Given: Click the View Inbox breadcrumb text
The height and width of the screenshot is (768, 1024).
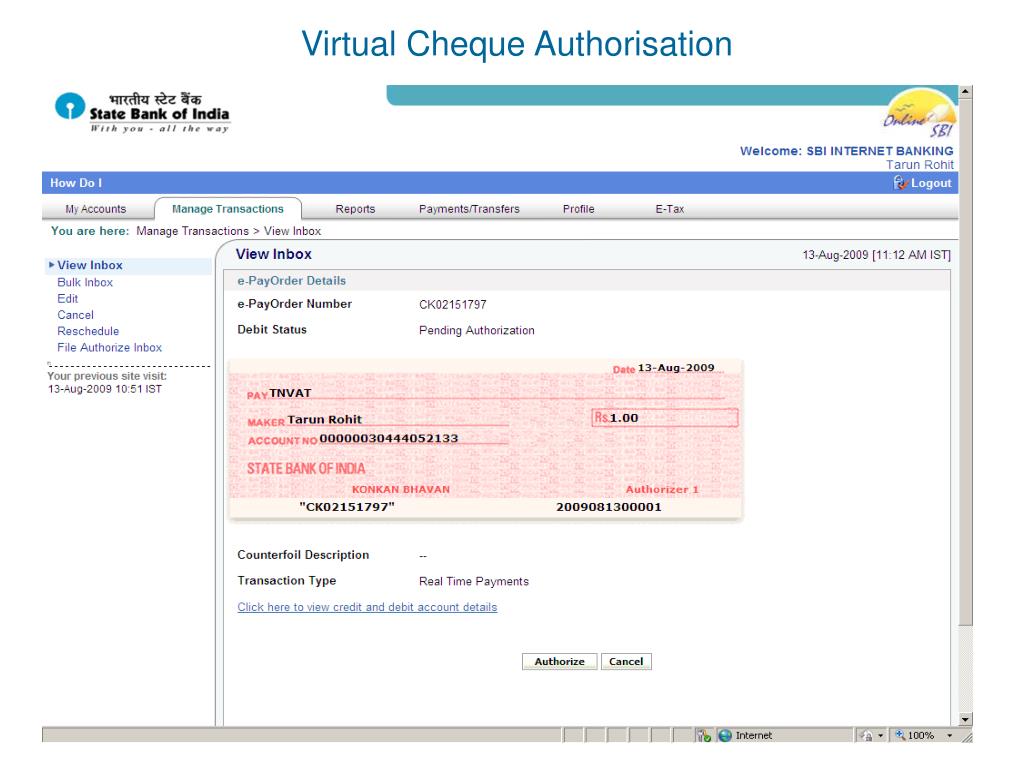Looking at the screenshot, I should click(293, 231).
